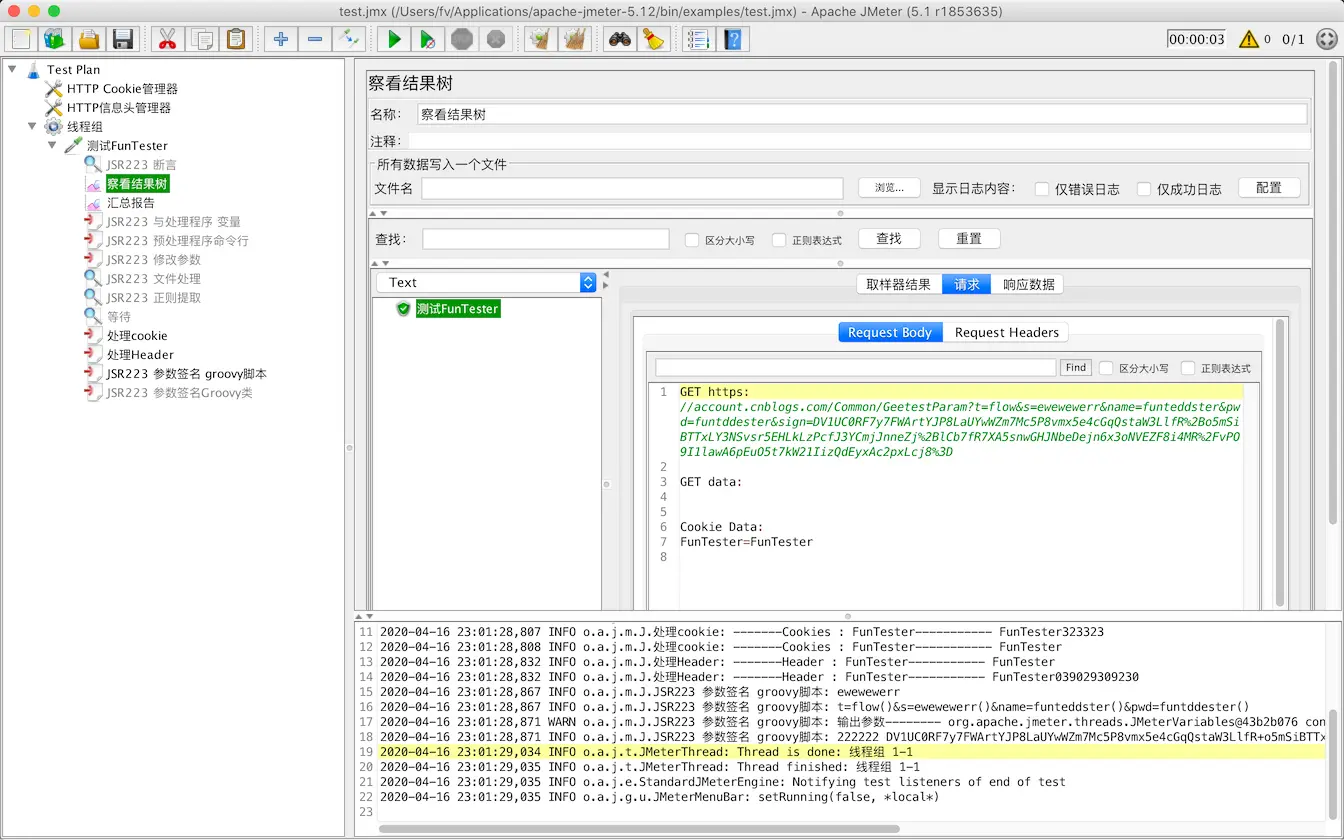
Task: Tick 区分大小写 beside the 查找 field
Action: click(x=692, y=240)
